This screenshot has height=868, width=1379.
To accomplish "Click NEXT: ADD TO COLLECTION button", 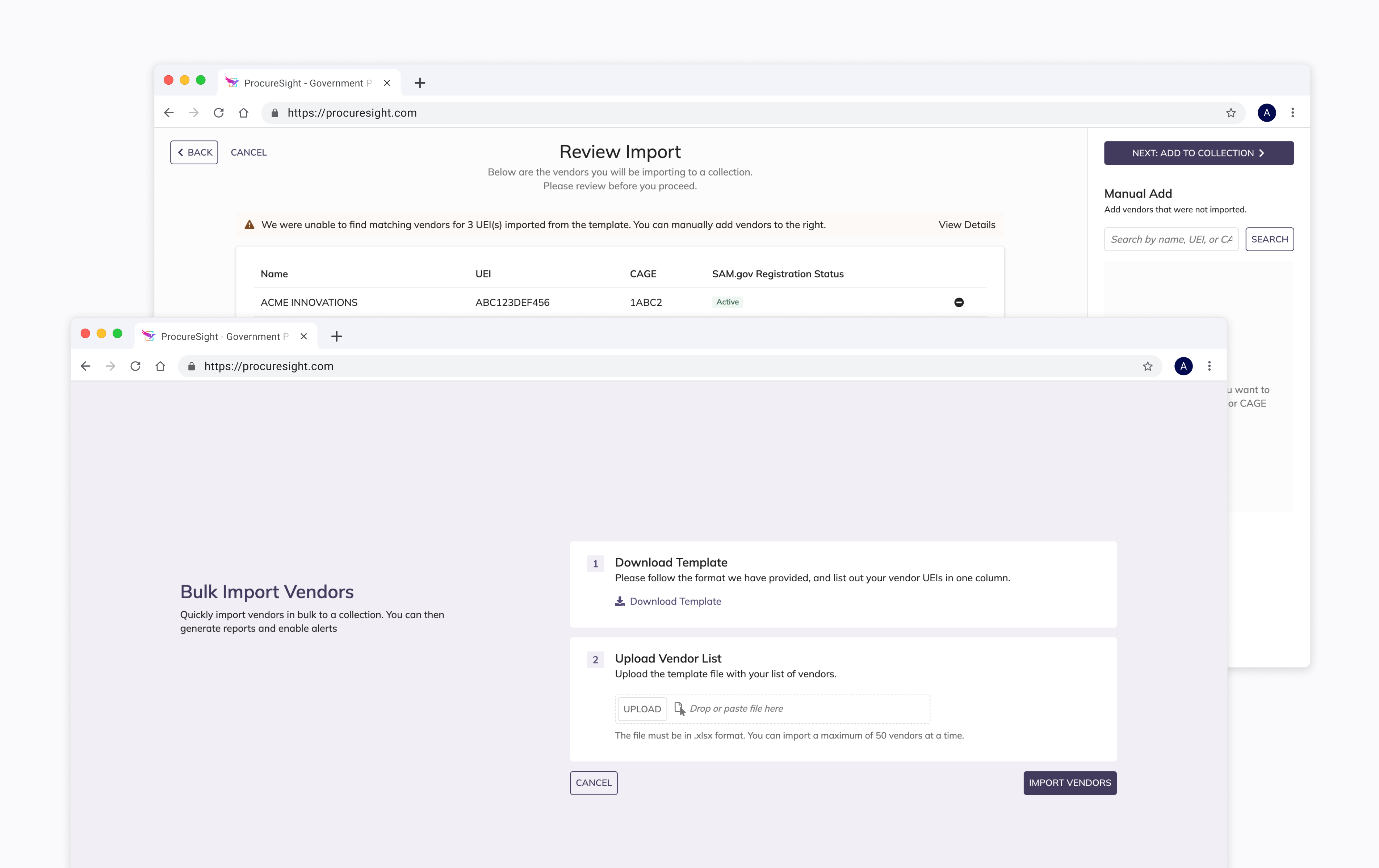I will [x=1198, y=153].
